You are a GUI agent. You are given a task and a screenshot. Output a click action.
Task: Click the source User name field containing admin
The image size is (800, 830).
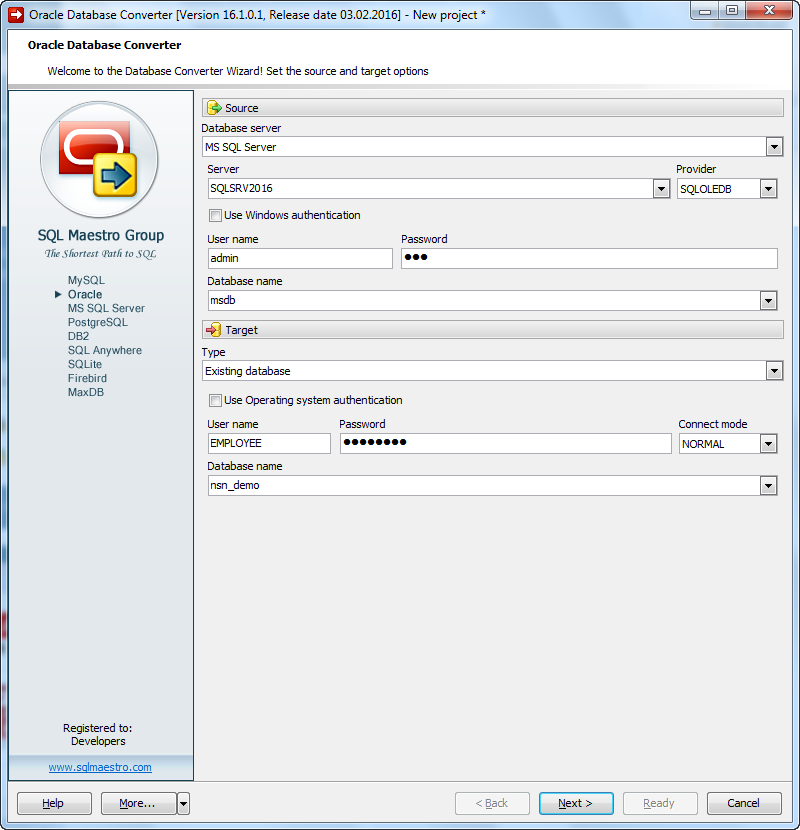(x=300, y=258)
